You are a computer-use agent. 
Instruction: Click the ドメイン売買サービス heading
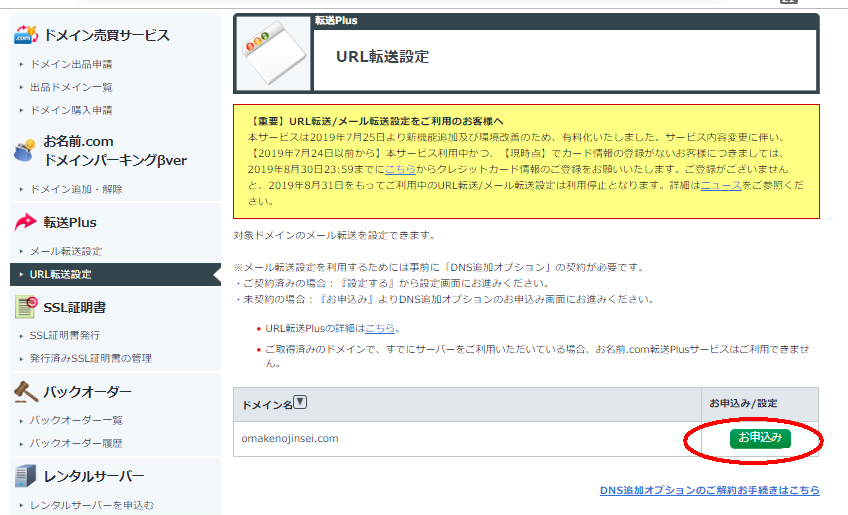pos(107,35)
